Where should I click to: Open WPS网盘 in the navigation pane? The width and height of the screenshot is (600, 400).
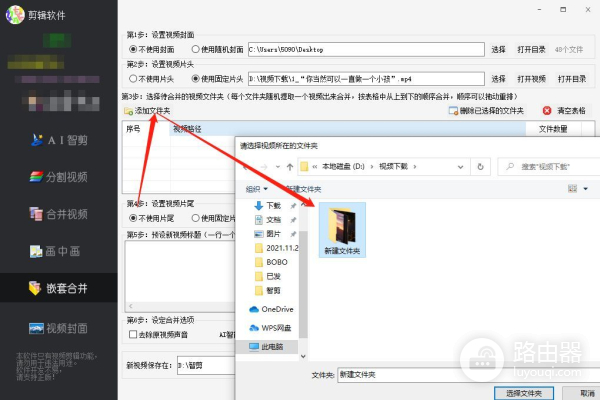tap(270, 328)
